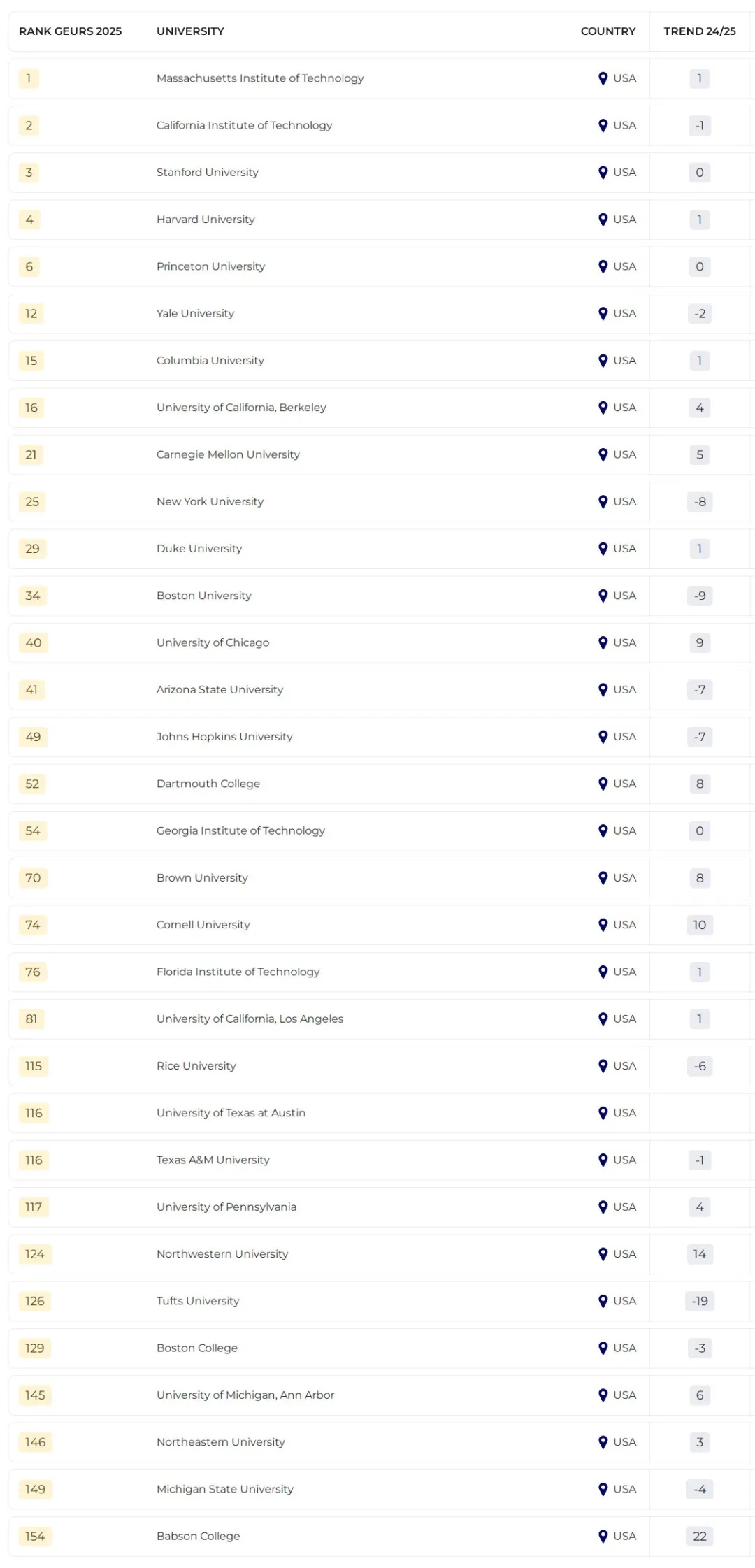Click the RANK GEURS 2025 column header
Viewport: 755px width, 1568px height.
pyautogui.click(x=70, y=31)
